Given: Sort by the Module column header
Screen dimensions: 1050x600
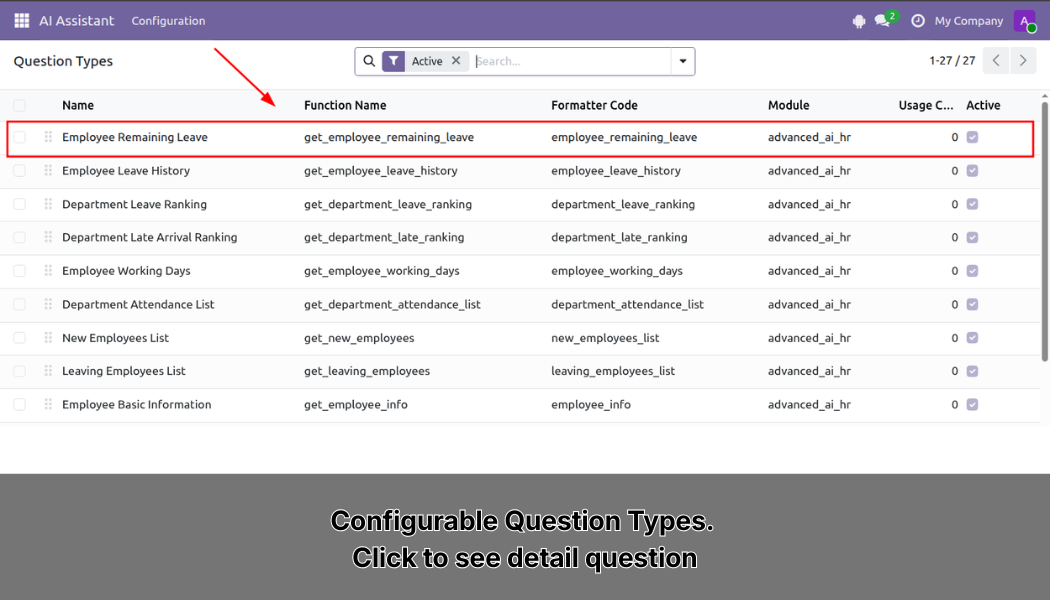Looking at the screenshot, I should pos(788,105).
